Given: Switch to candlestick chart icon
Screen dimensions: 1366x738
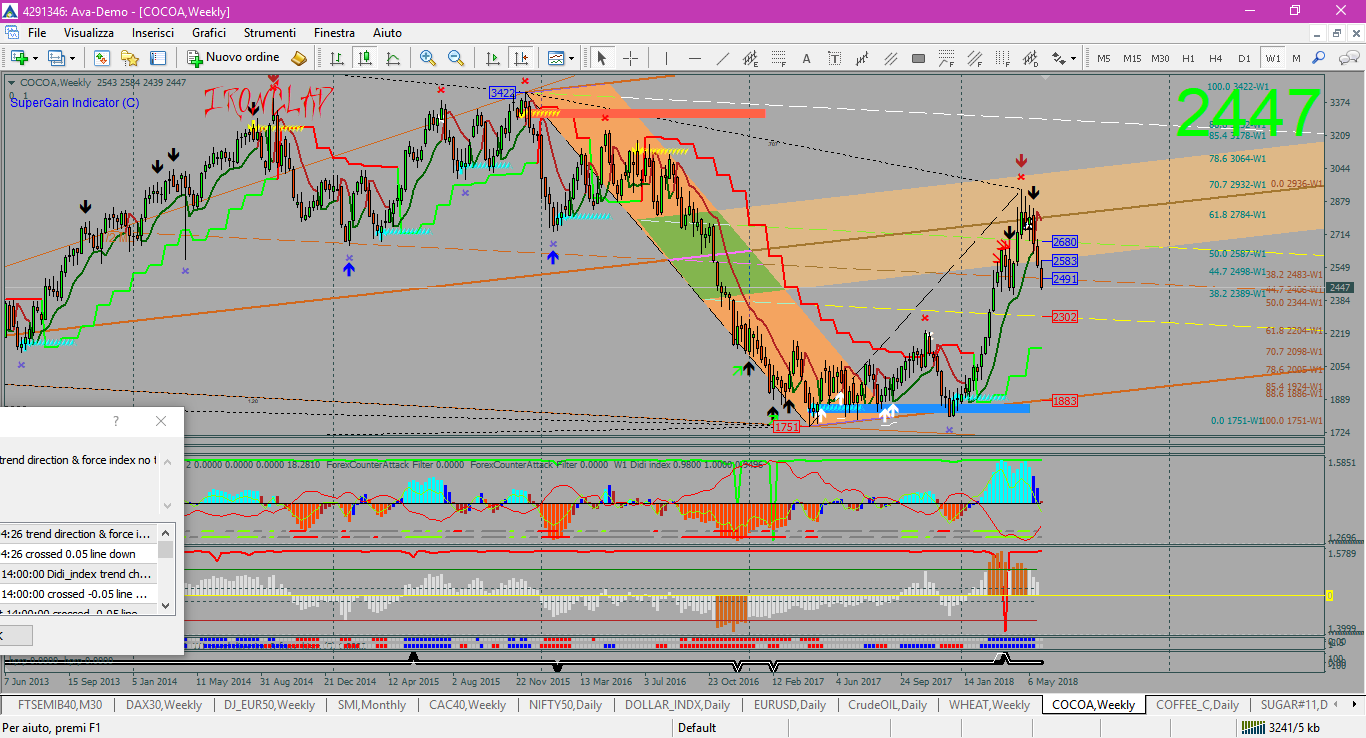Looking at the screenshot, I should [364, 58].
